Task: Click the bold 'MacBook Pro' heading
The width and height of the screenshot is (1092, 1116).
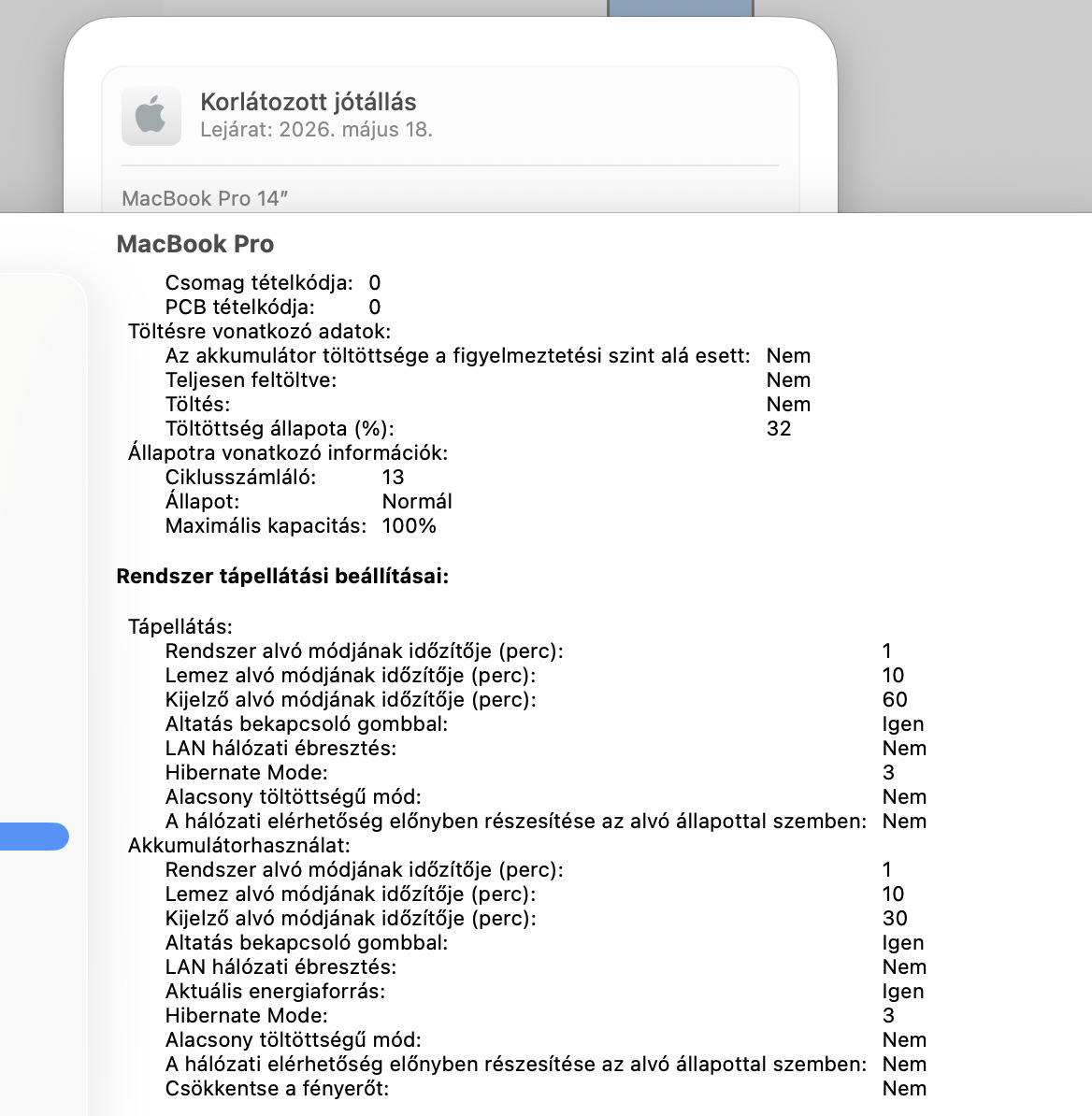Action: coord(195,244)
